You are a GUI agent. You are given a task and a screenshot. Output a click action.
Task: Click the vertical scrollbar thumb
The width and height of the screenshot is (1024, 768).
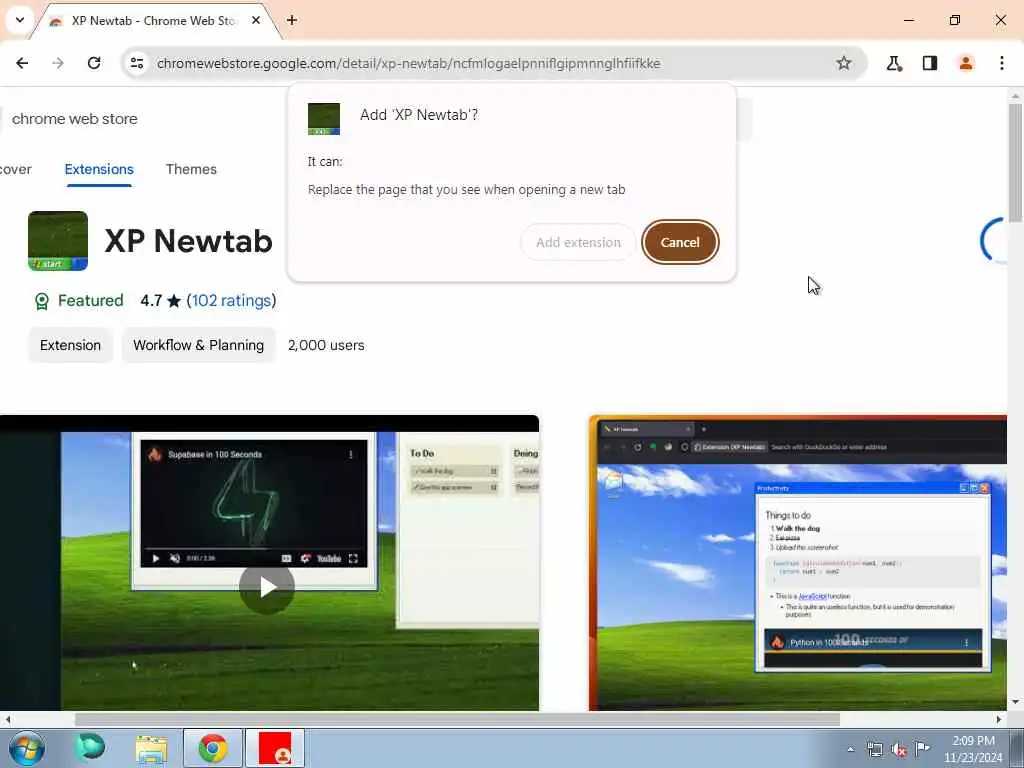pos(1015,163)
